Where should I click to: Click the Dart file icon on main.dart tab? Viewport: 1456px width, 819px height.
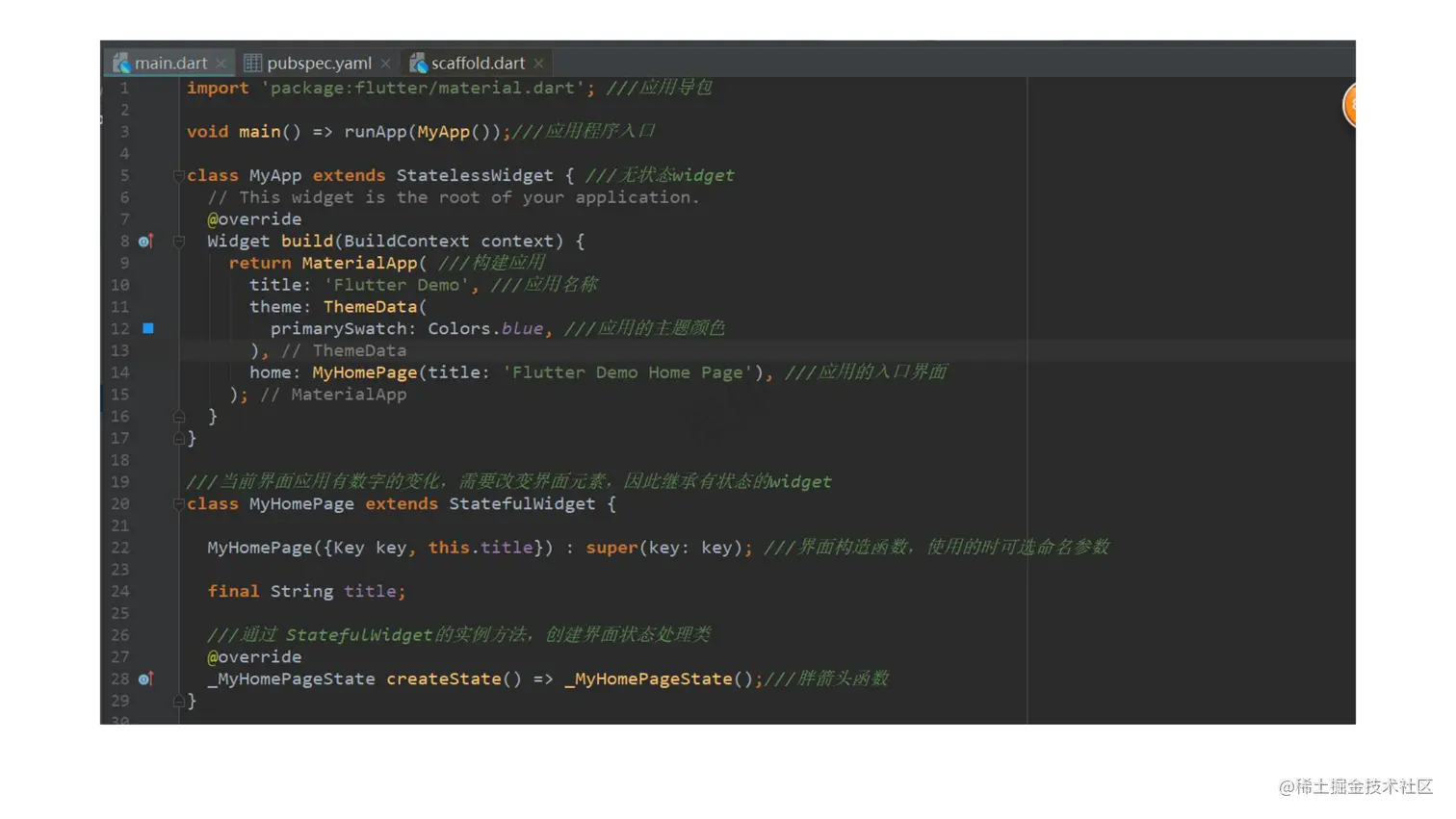(x=121, y=63)
